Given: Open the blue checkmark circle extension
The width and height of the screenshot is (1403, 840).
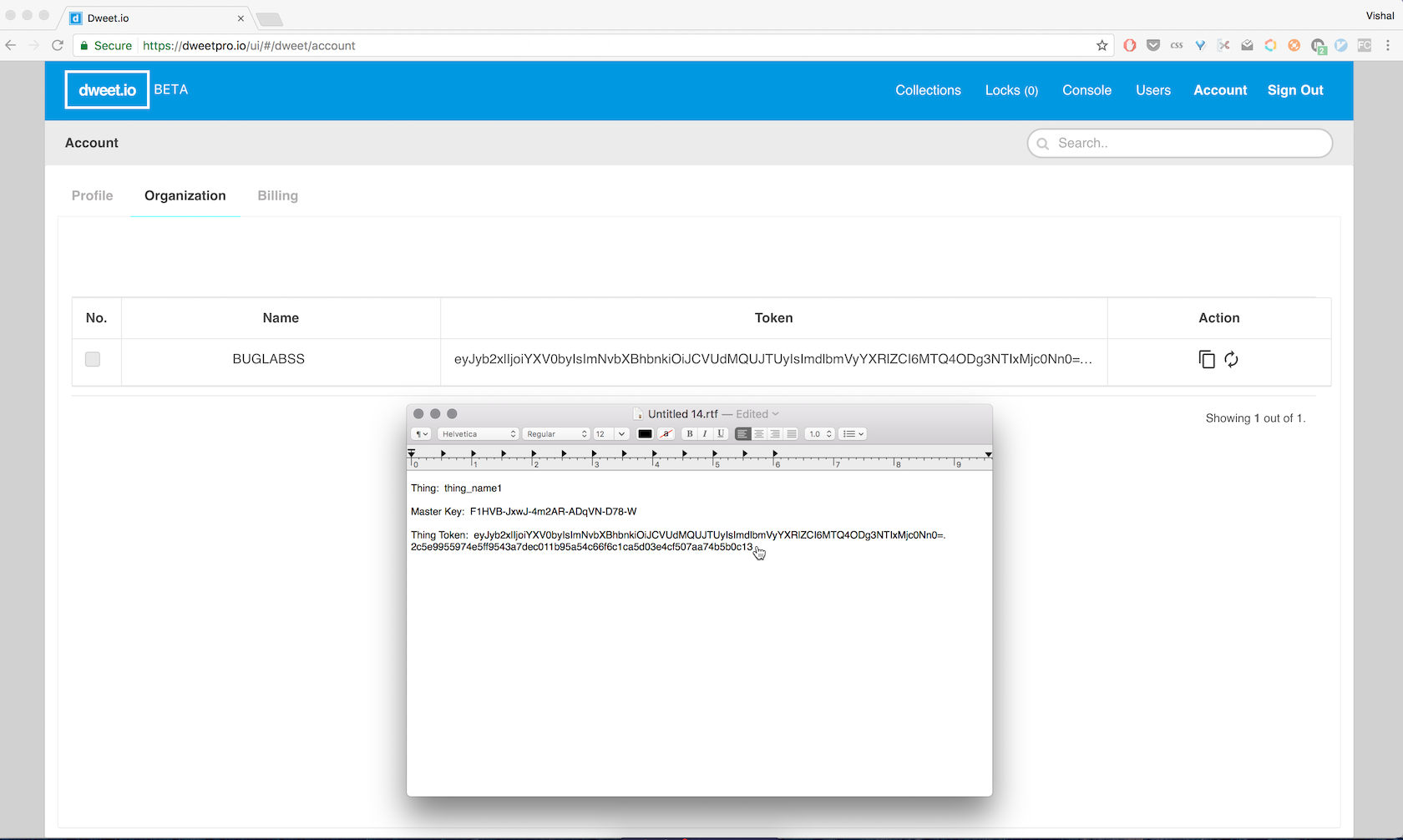Looking at the screenshot, I should (1341, 46).
